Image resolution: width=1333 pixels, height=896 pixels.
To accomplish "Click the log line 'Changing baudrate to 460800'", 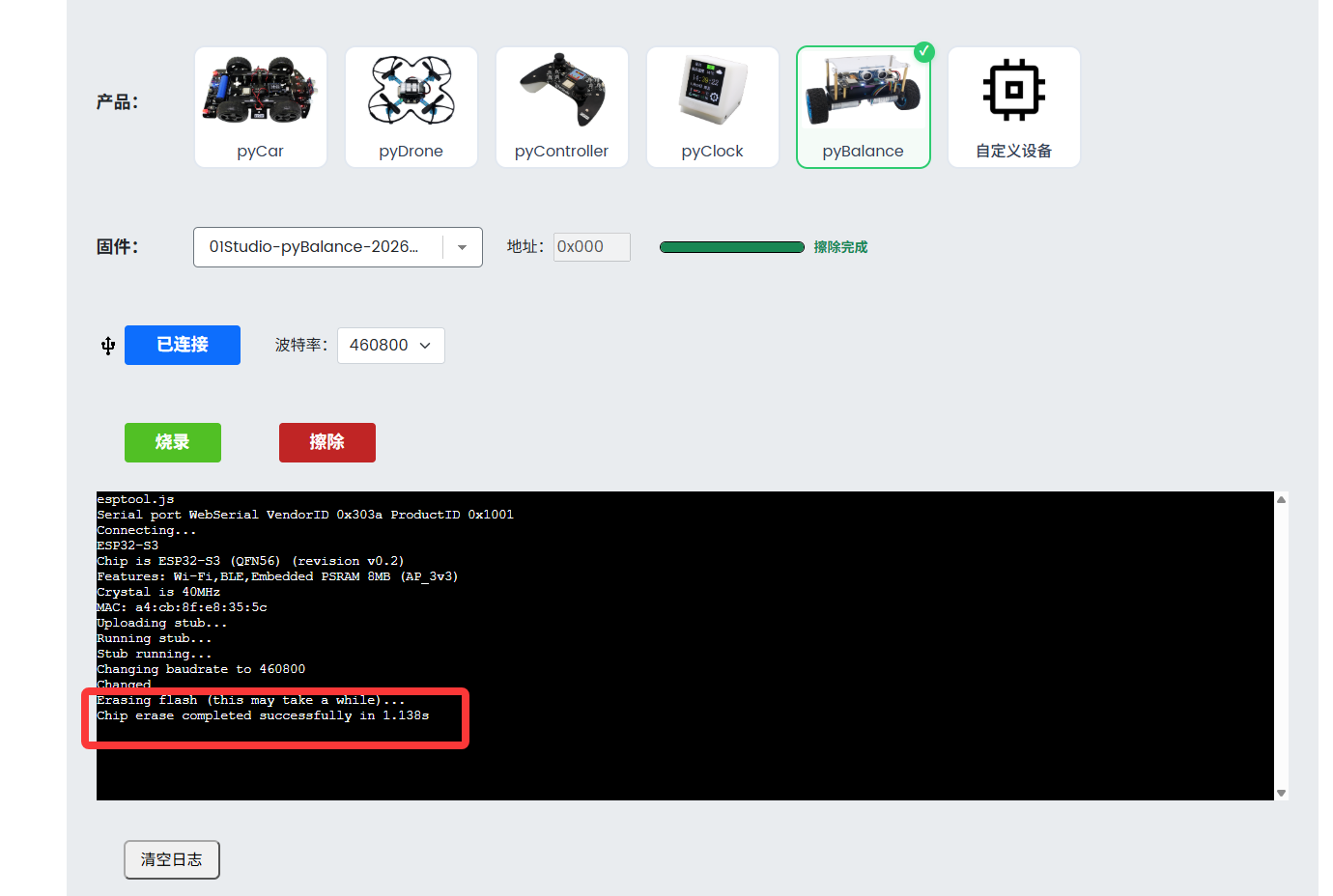I will 201,669.
